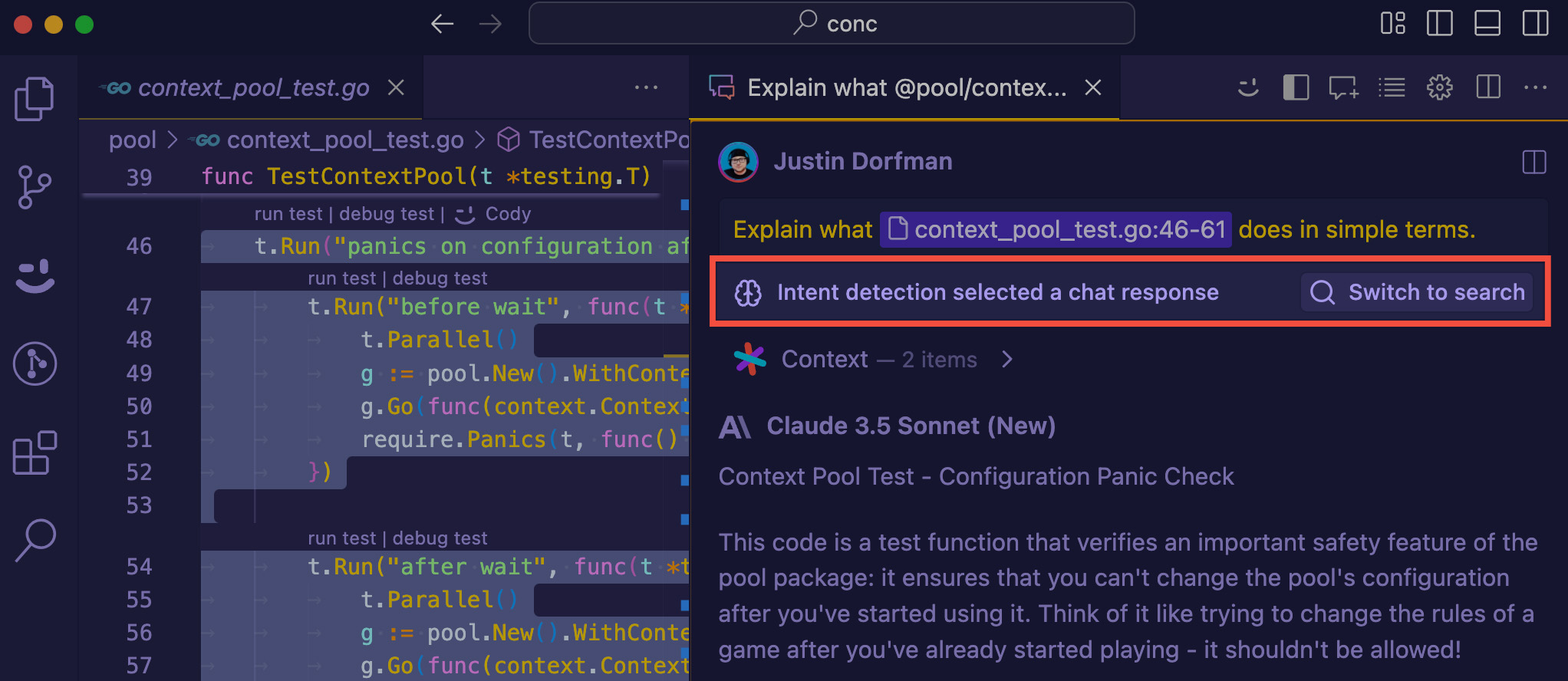
Task: Click the Anthropic logo beside Claude
Action: [735, 426]
